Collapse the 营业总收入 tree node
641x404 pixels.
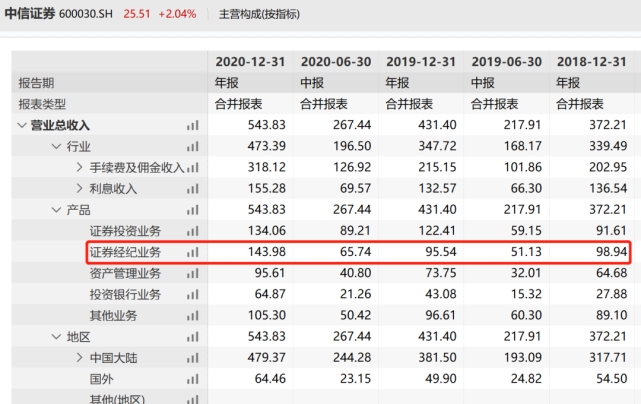click(x=22, y=125)
